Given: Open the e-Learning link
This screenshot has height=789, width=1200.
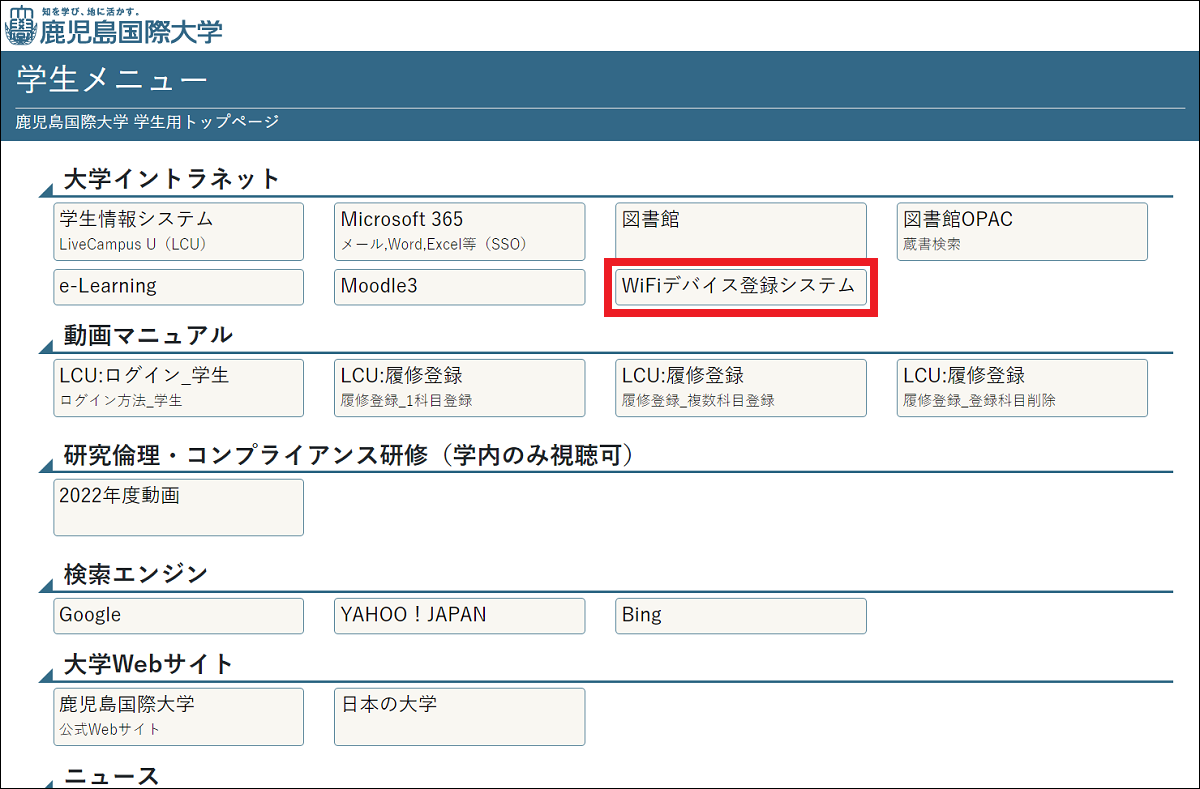Looking at the screenshot, I should 178,287.
